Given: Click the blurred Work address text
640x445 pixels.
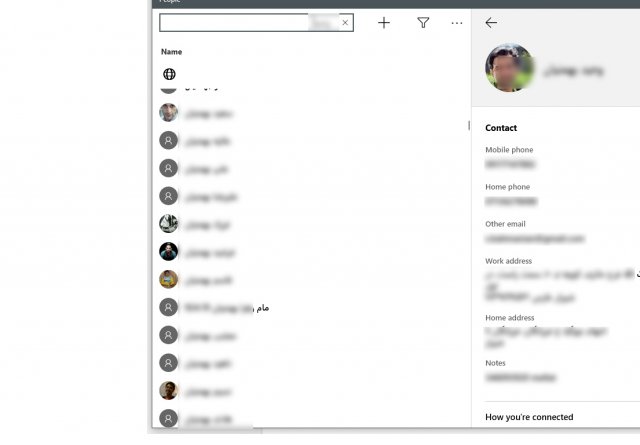Looking at the screenshot, I should (x=561, y=286).
